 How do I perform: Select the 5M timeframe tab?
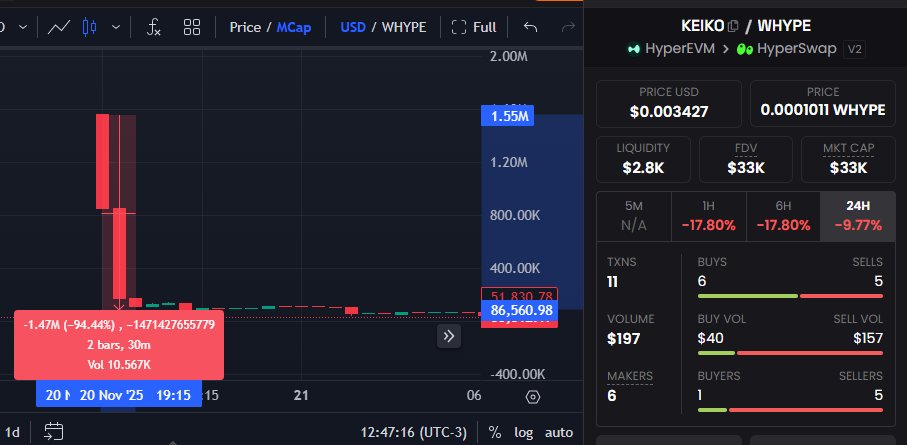(x=634, y=215)
